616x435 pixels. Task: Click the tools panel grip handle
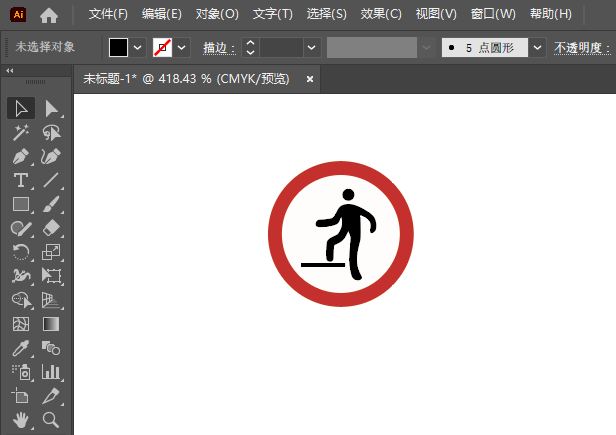(35, 82)
